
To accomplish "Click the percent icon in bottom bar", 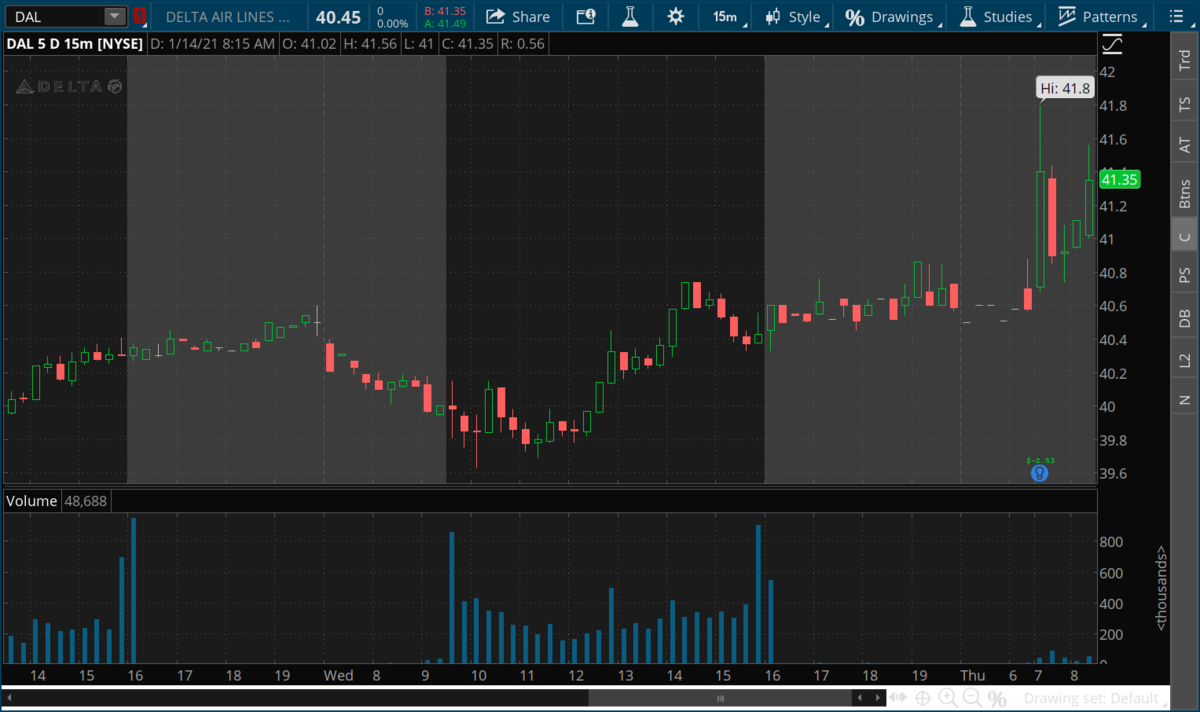I will (x=996, y=698).
